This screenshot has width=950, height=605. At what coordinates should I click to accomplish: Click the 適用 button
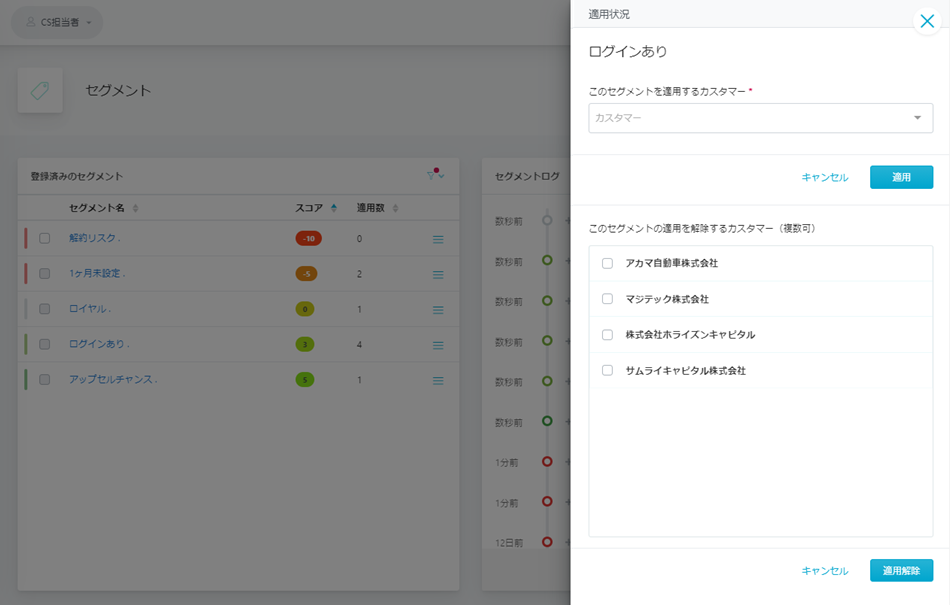[901, 177]
